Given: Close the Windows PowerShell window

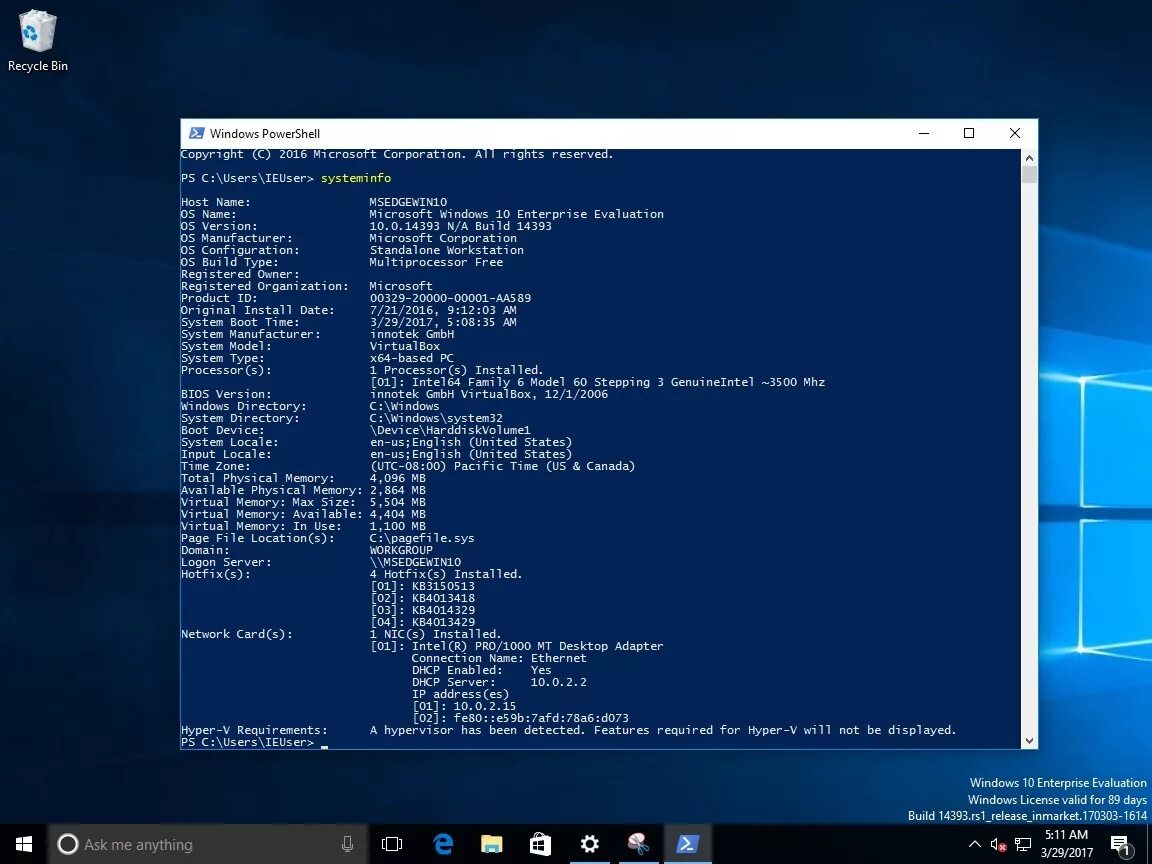Looking at the screenshot, I should (x=1015, y=133).
